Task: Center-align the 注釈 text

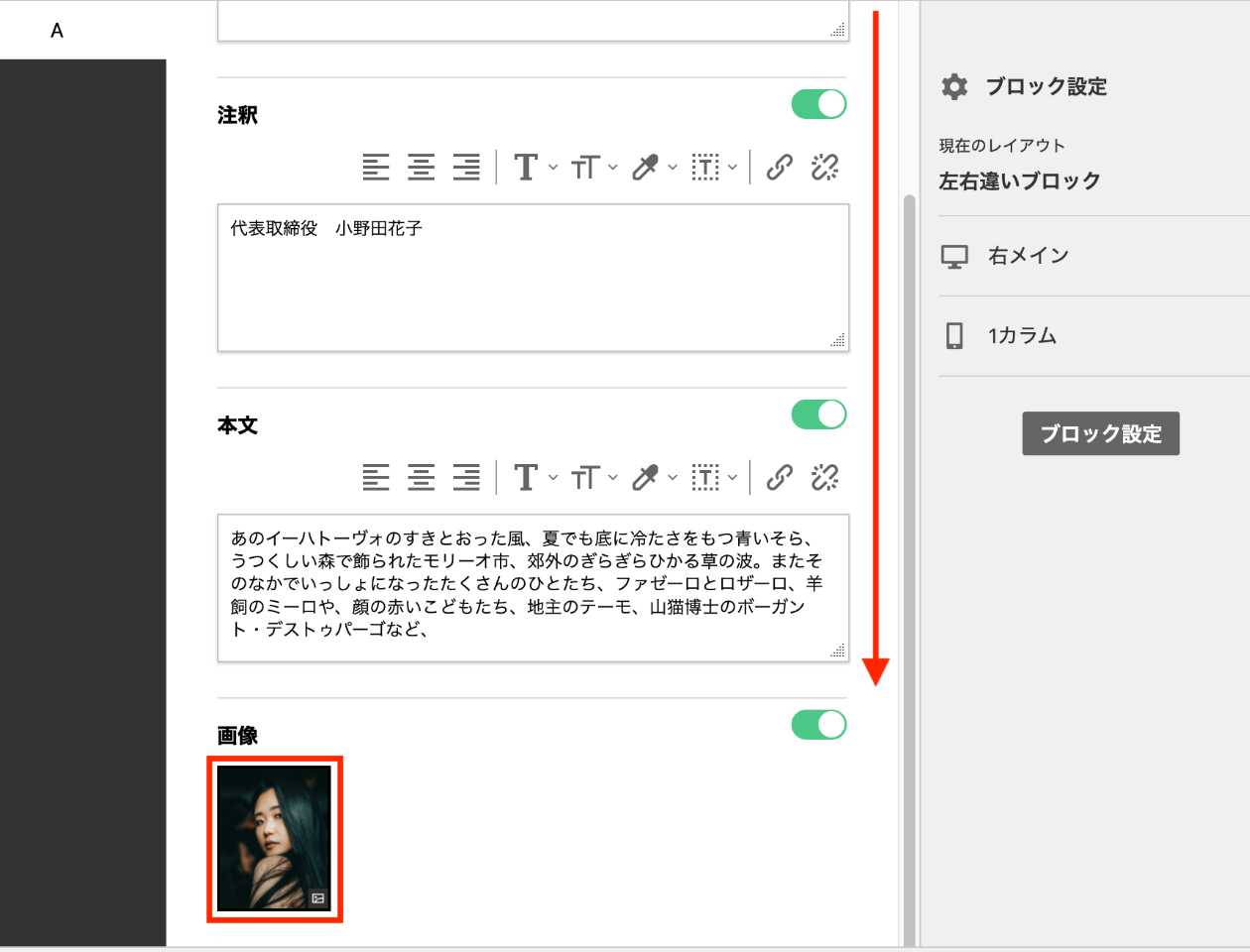Action: click(422, 167)
